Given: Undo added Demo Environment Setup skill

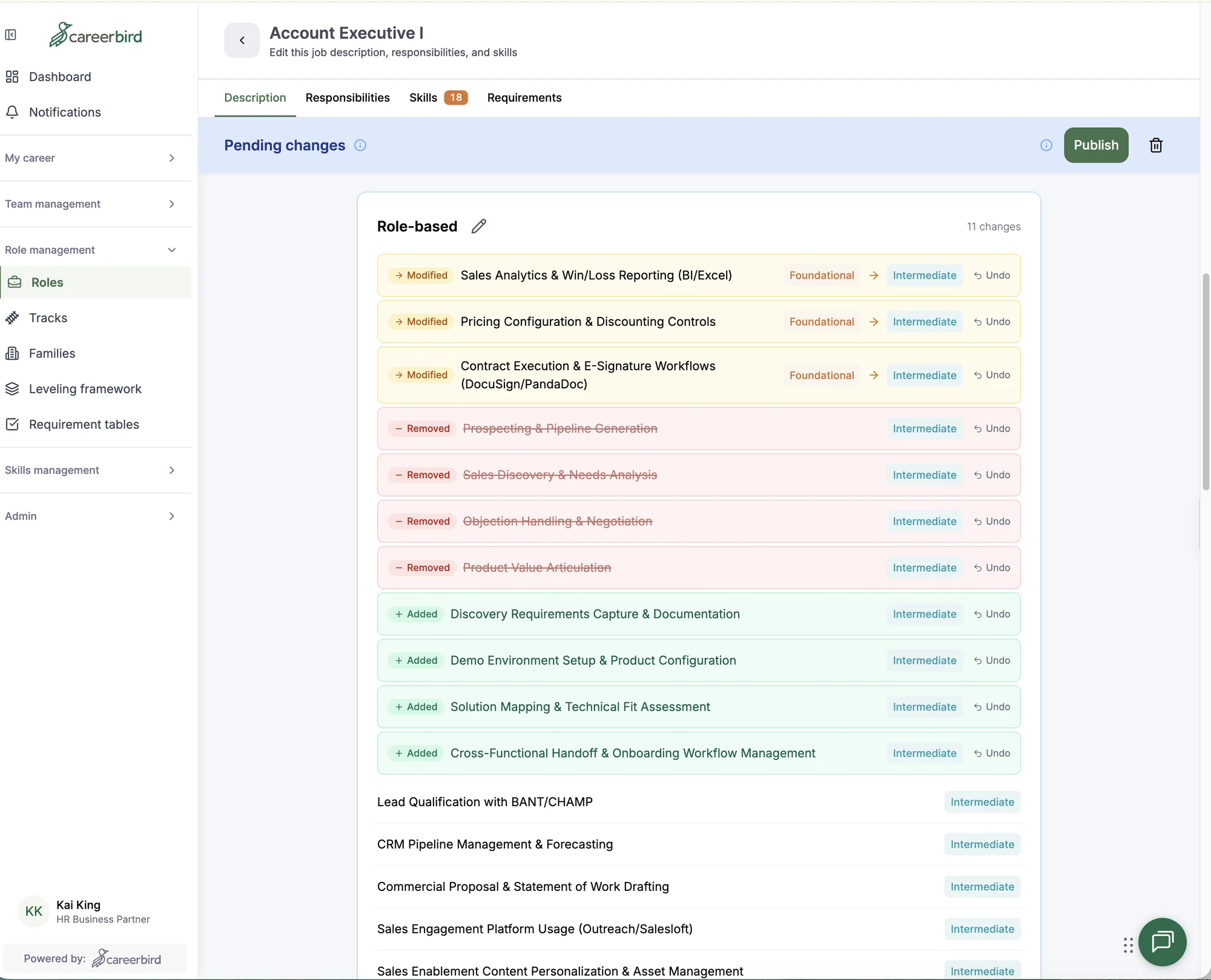Looking at the screenshot, I should coord(992,661).
